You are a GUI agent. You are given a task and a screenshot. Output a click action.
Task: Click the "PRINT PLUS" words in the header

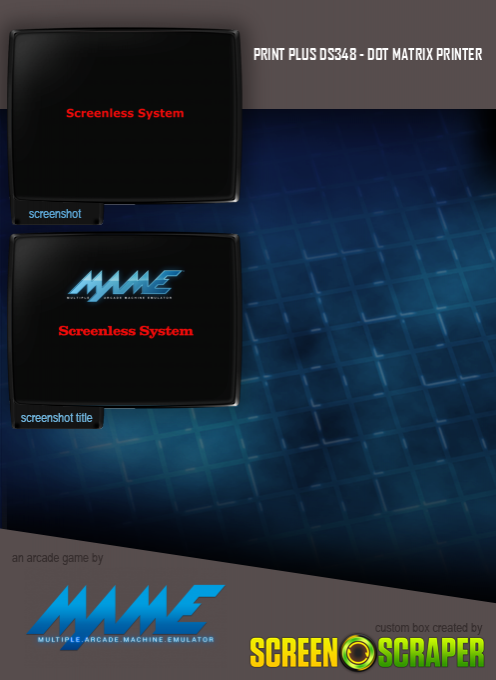pos(285,55)
